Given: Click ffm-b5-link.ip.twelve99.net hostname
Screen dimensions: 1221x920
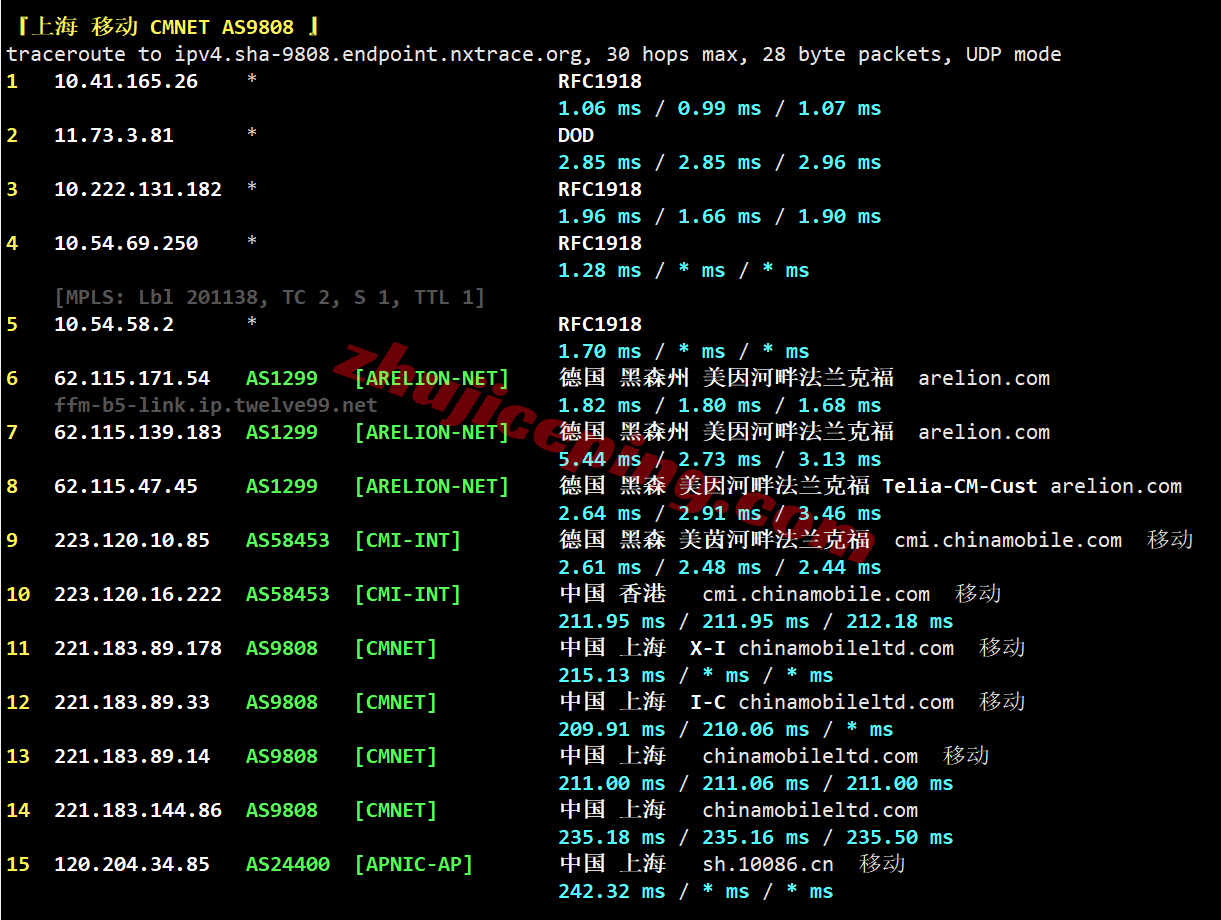Looking at the screenshot, I should click(x=216, y=405).
